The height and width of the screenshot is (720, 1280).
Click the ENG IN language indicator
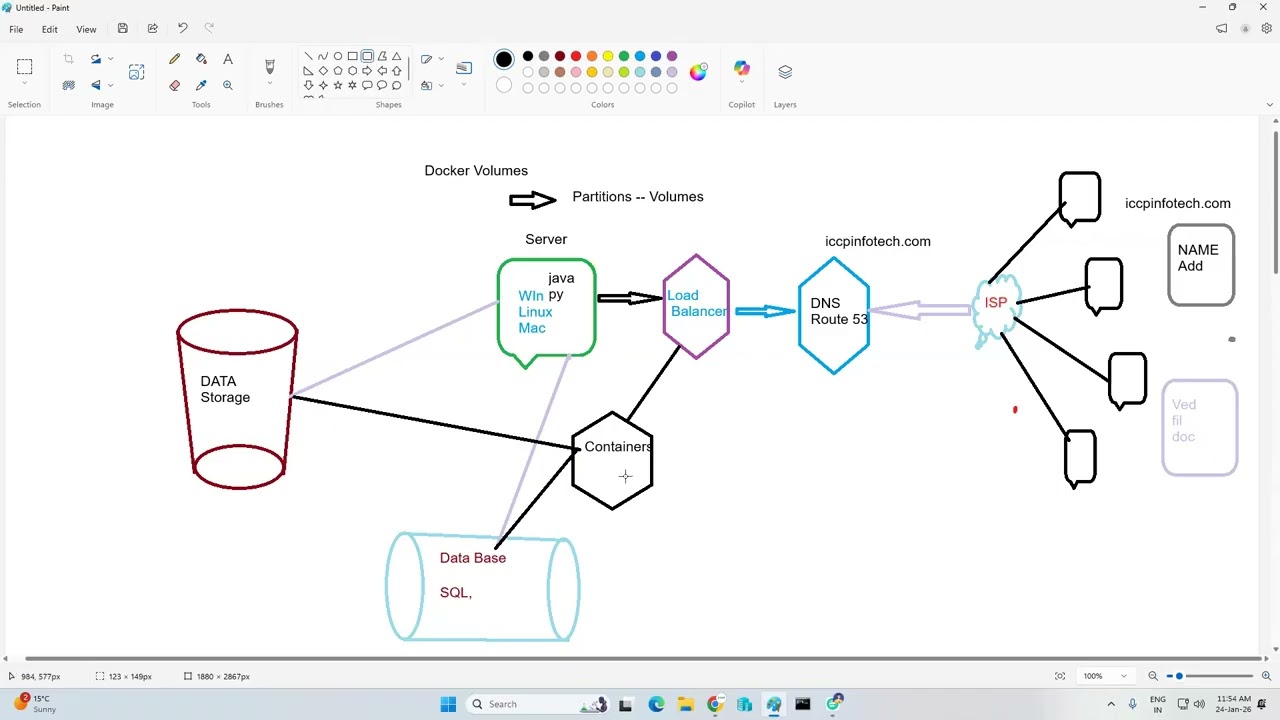coord(1158,704)
